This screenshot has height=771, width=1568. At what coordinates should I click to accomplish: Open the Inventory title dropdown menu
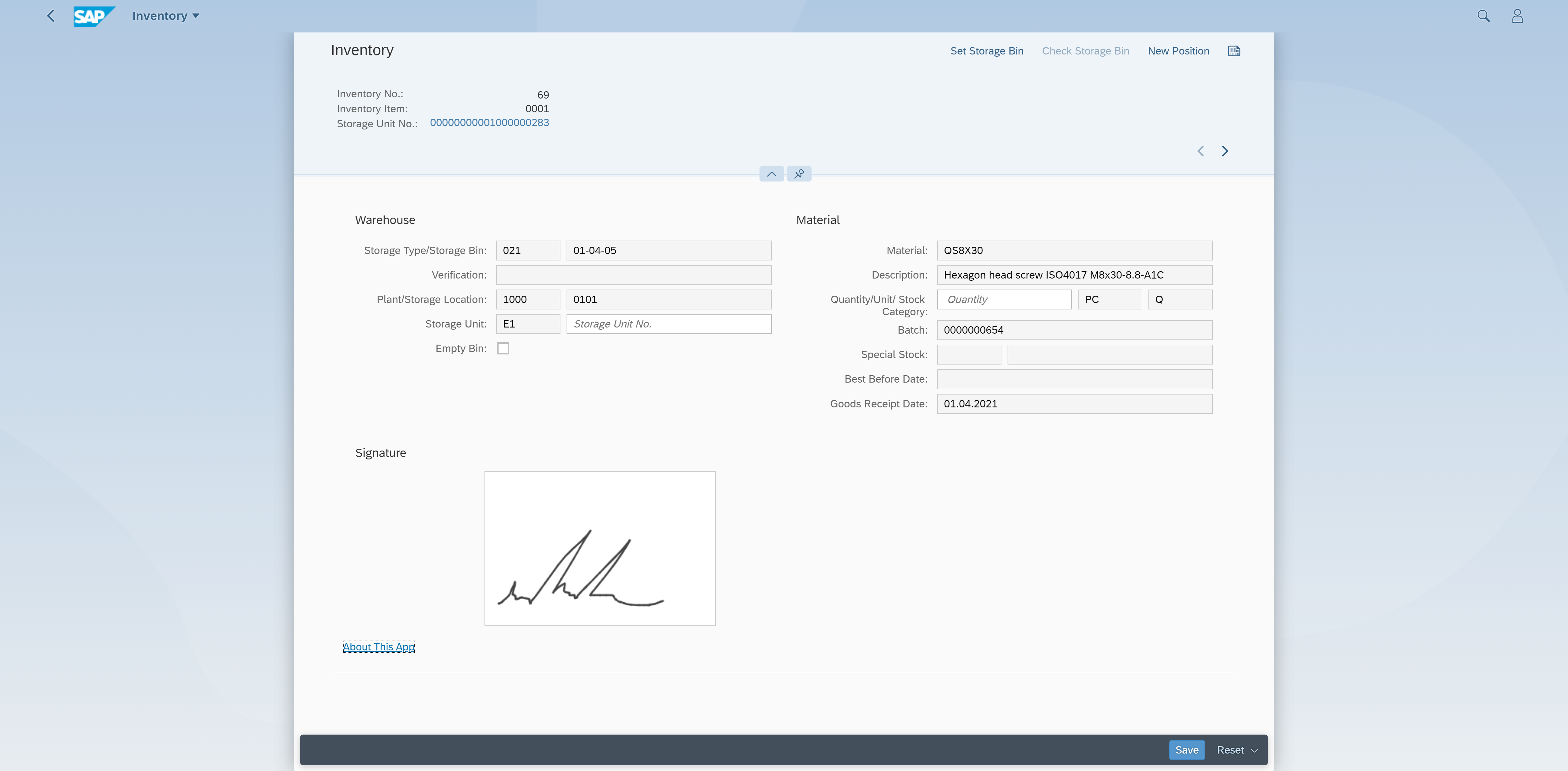click(x=166, y=16)
